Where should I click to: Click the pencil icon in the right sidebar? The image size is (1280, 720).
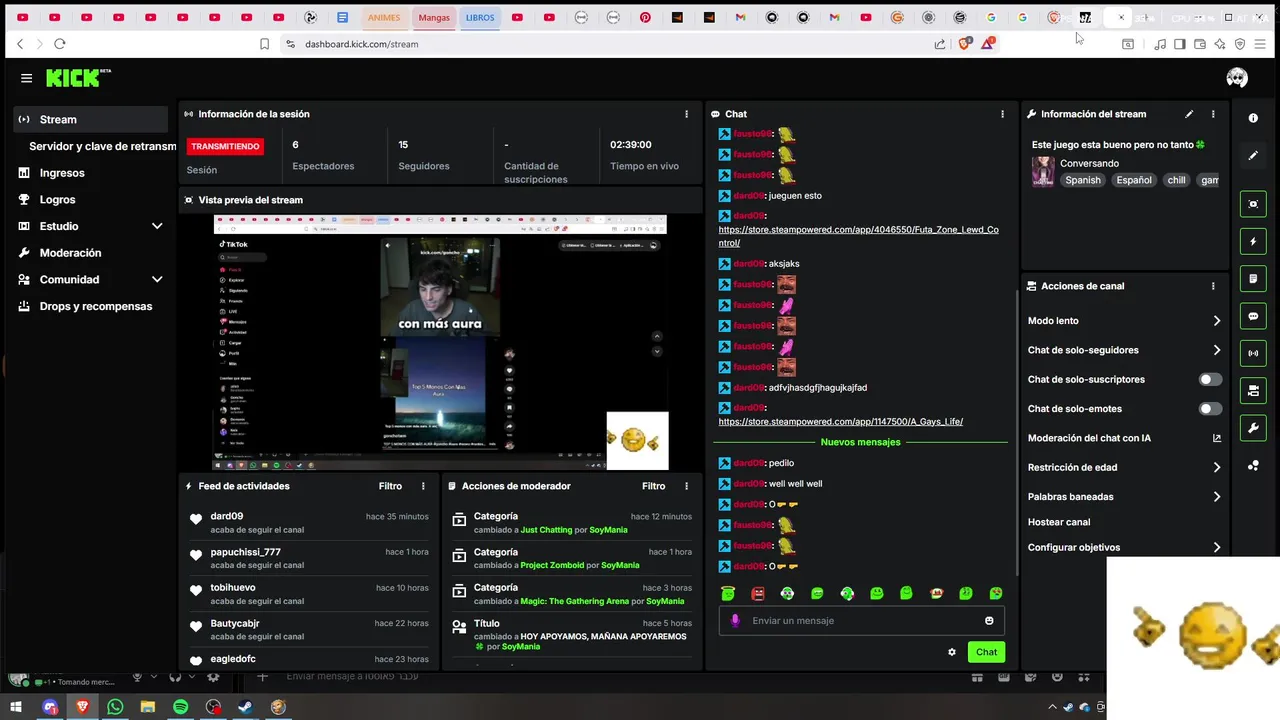click(1253, 156)
